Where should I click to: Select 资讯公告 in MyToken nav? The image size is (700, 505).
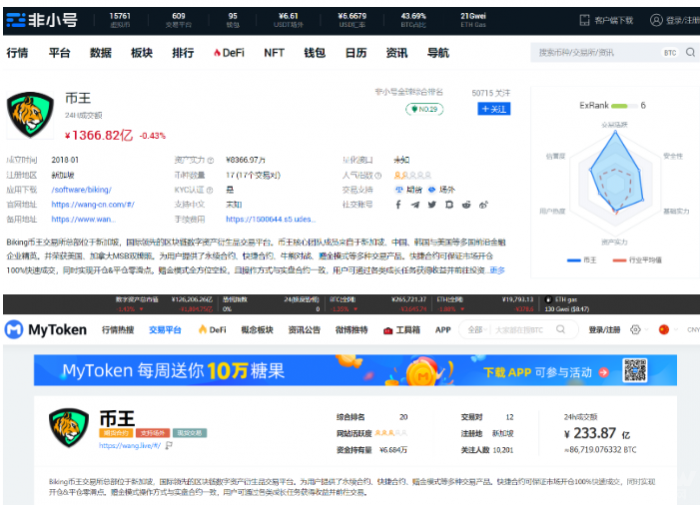pyautogui.click(x=304, y=330)
